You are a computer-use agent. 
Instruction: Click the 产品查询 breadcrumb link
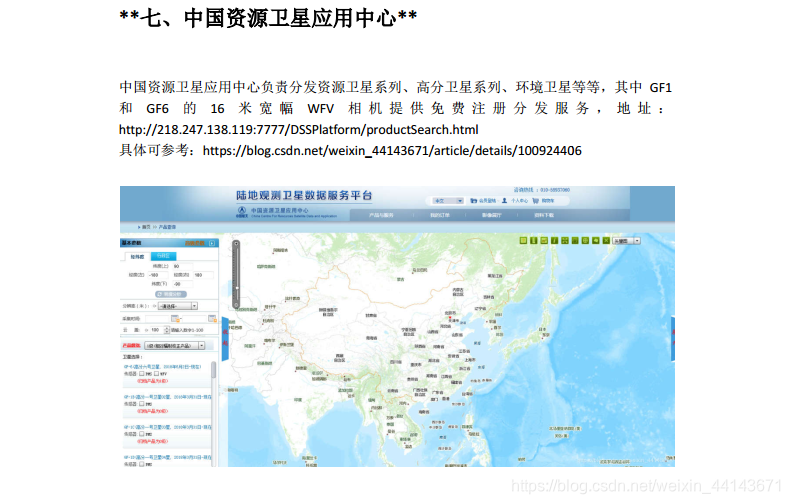point(167,227)
